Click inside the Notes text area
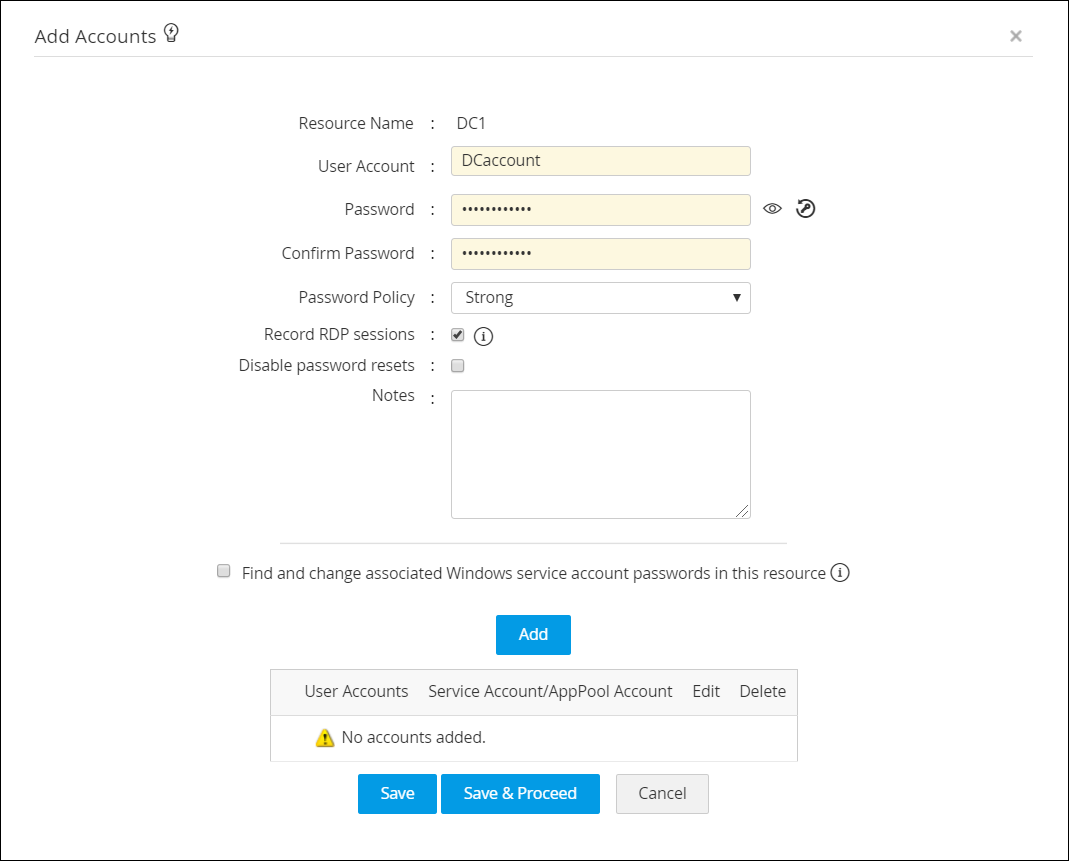 click(600, 454)
